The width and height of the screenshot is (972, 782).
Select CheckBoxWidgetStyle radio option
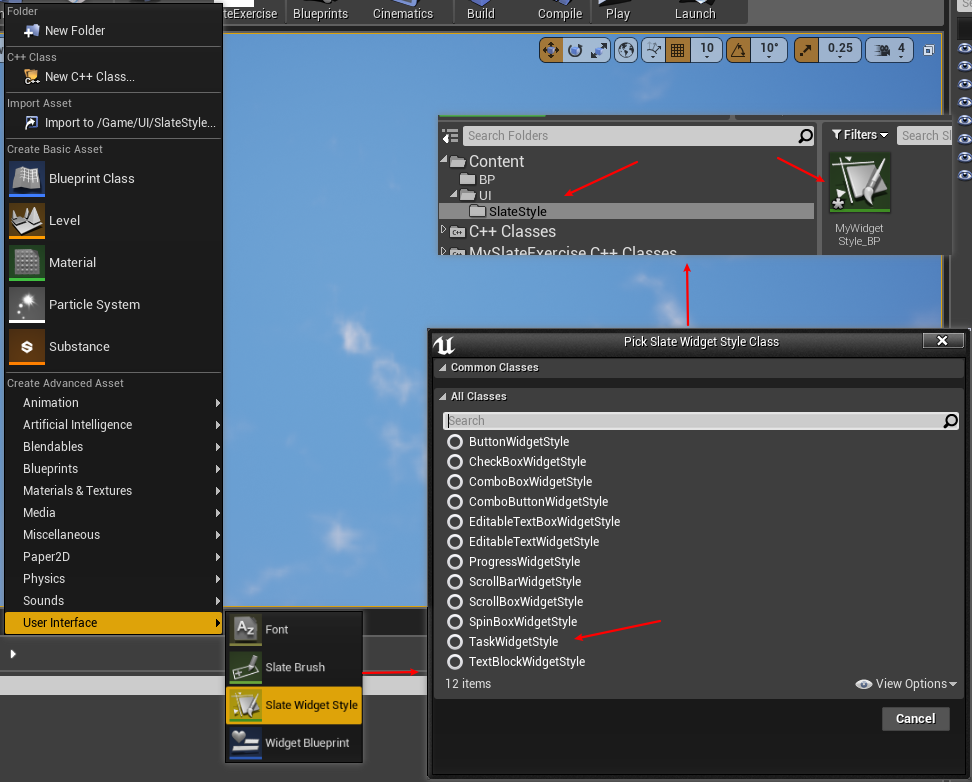(455, 462)
